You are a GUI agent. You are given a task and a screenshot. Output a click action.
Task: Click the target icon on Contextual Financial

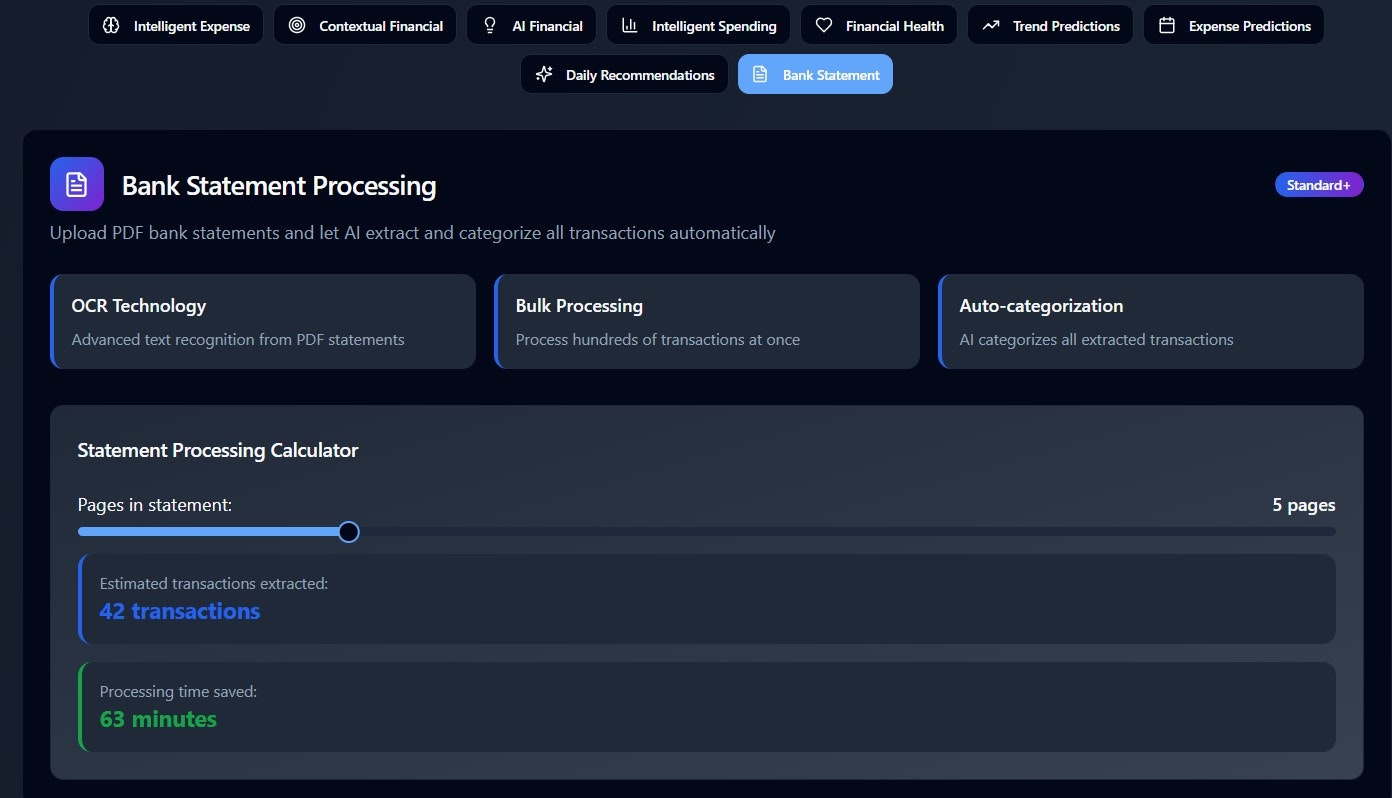[297, 26]
